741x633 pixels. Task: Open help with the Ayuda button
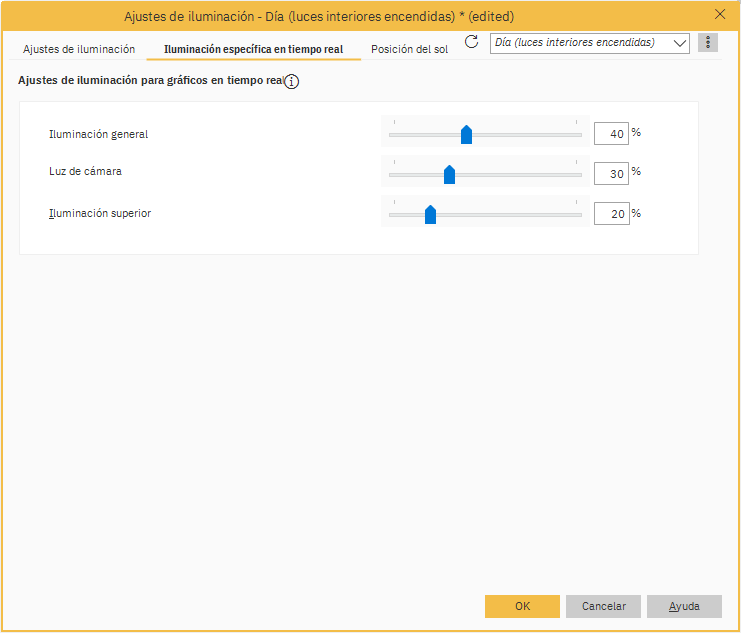point(684,606)
